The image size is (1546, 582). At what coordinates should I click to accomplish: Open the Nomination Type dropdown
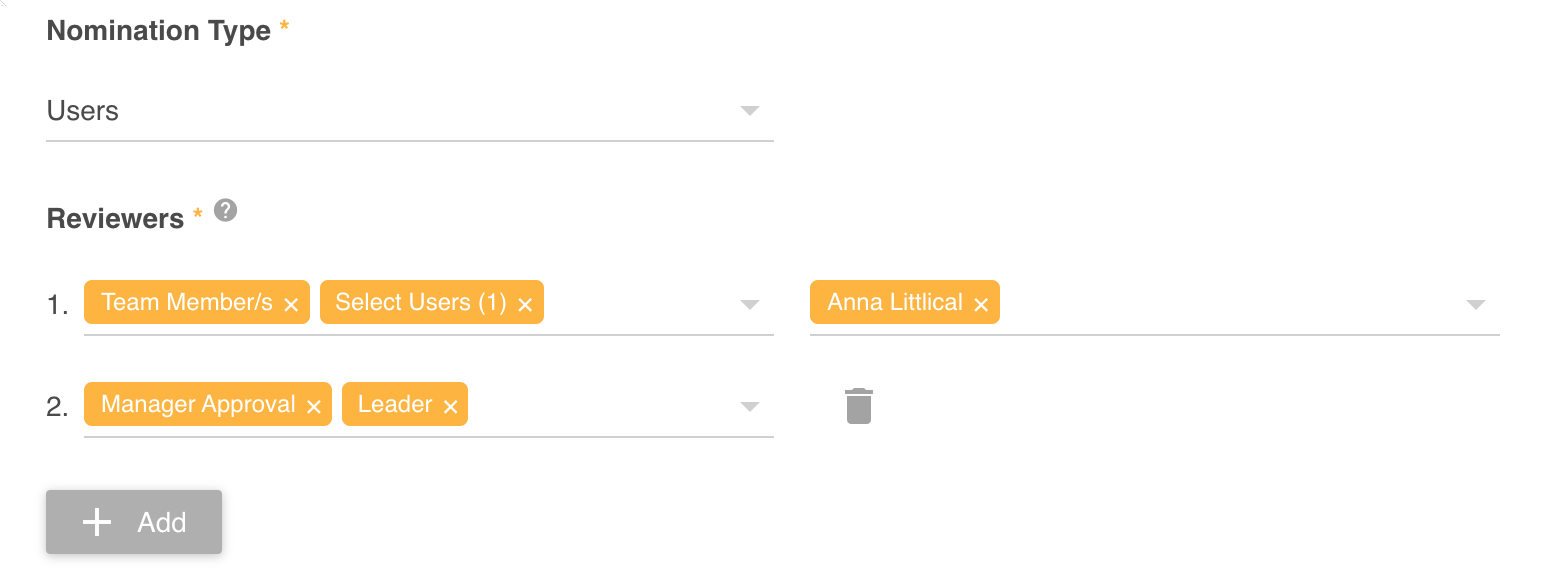(x=749, y=111)
